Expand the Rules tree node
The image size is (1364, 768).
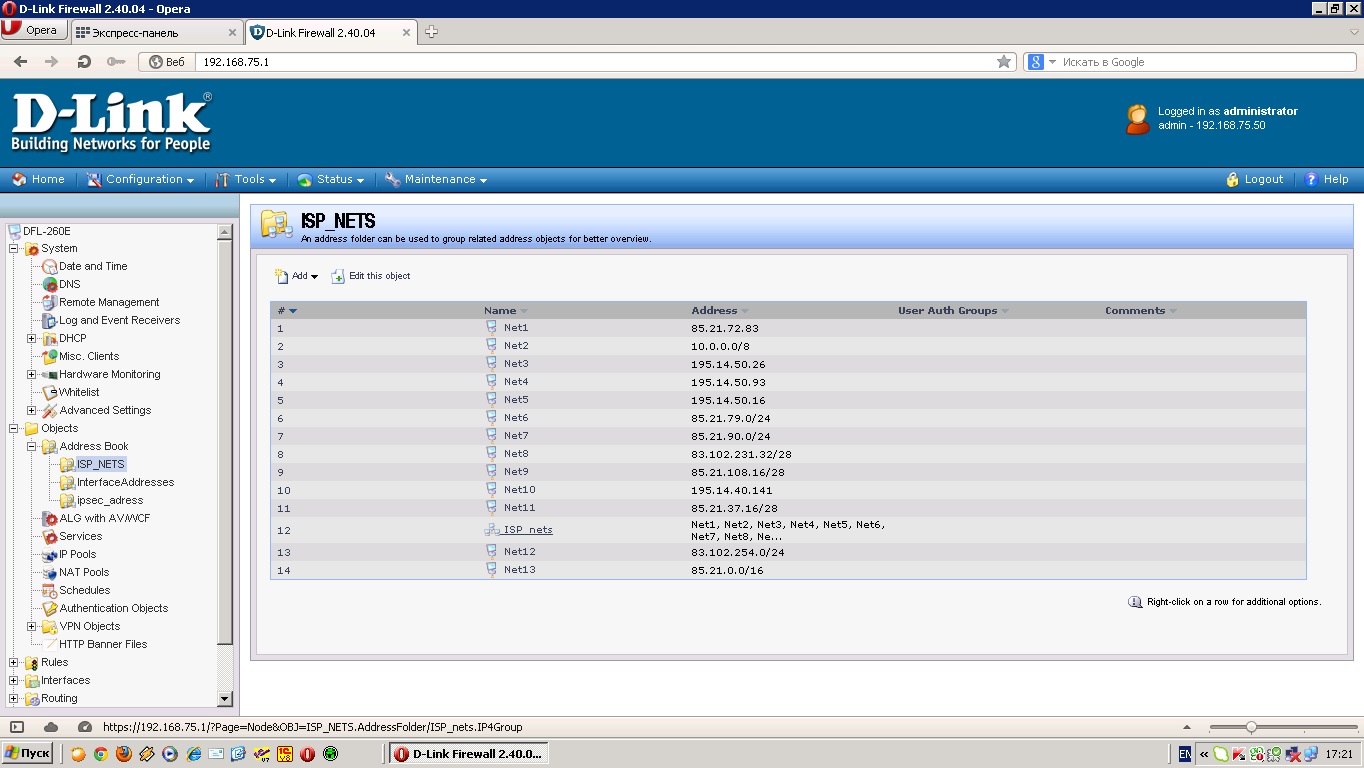(13, 662)
